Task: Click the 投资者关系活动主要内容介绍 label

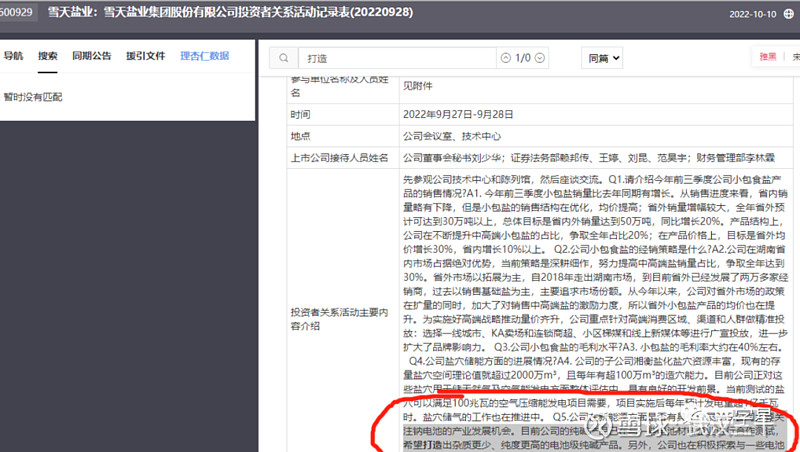Action: (339, 319)
